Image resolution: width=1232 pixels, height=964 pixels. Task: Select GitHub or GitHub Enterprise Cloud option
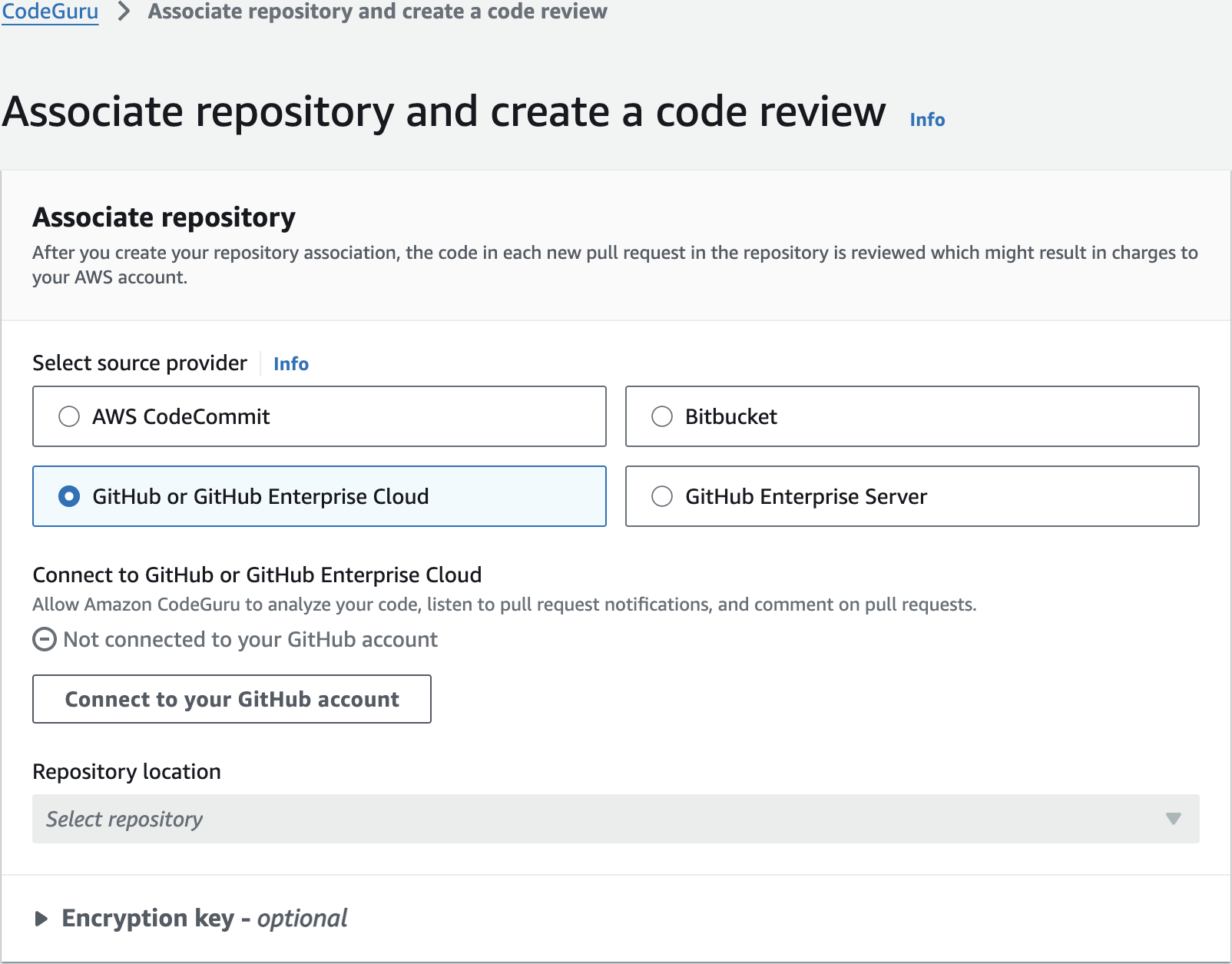pyautogui.click(x=320, y=496)
